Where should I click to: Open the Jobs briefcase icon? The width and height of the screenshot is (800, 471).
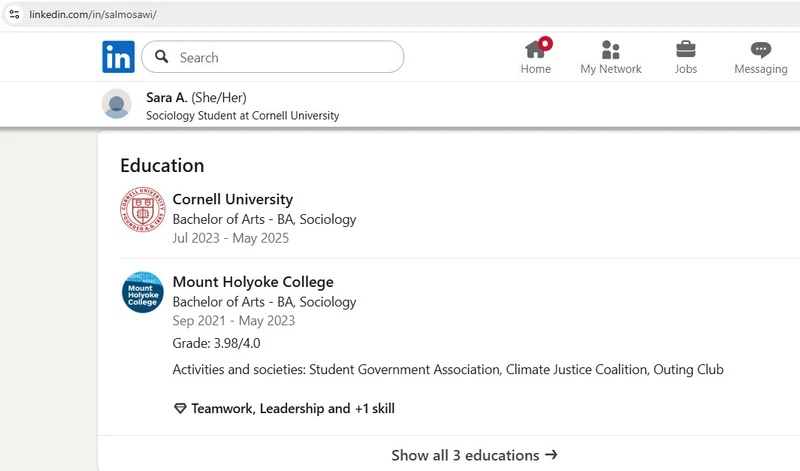tap(685, 50)
